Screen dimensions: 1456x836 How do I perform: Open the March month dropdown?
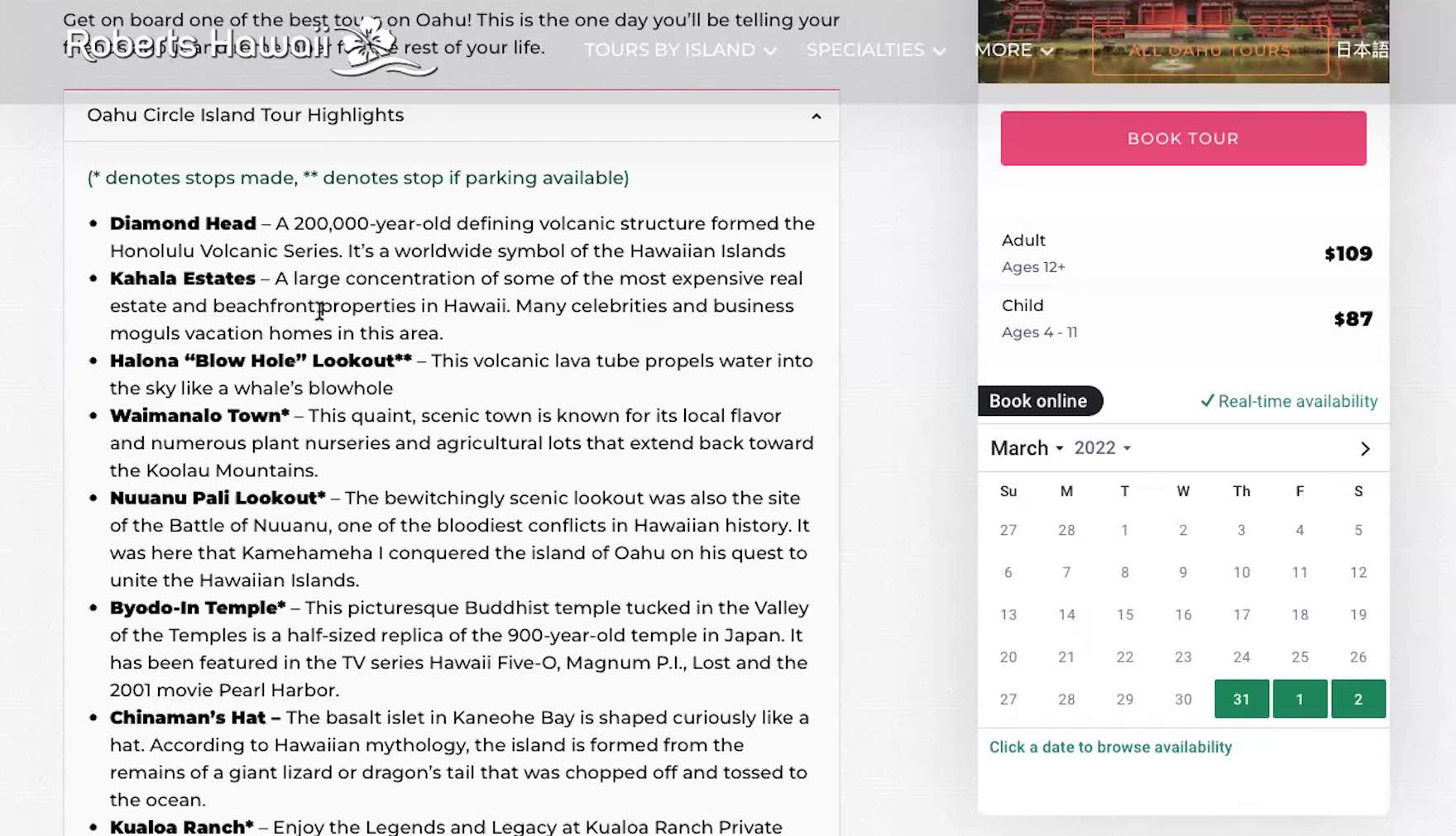(x=1027, y=448)
